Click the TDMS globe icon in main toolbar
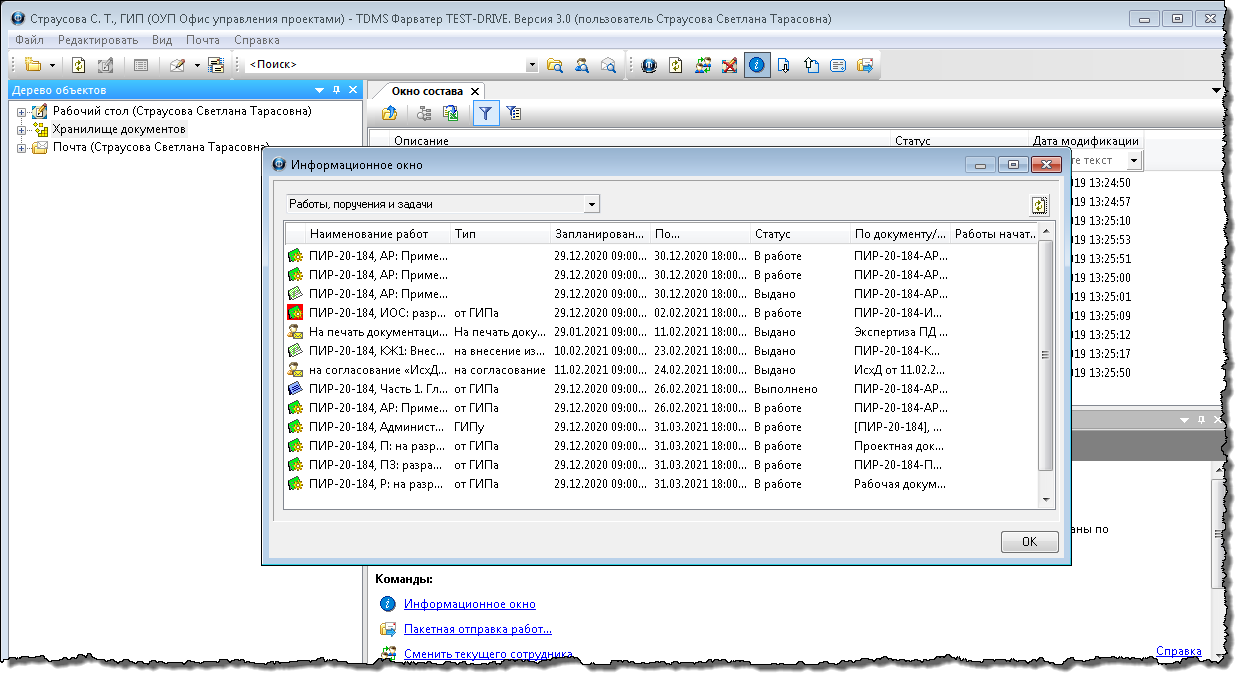 (649, 65)
